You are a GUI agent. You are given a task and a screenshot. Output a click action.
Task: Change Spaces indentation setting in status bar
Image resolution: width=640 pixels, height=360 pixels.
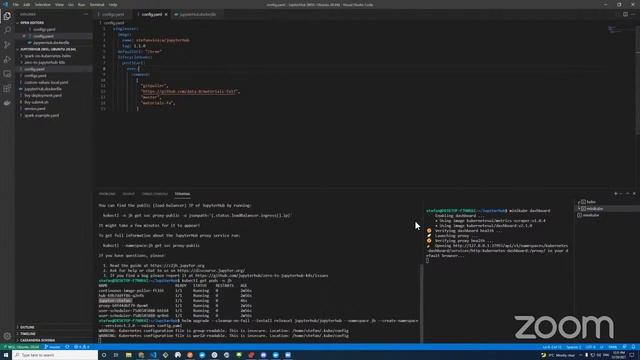coord(573,347)
